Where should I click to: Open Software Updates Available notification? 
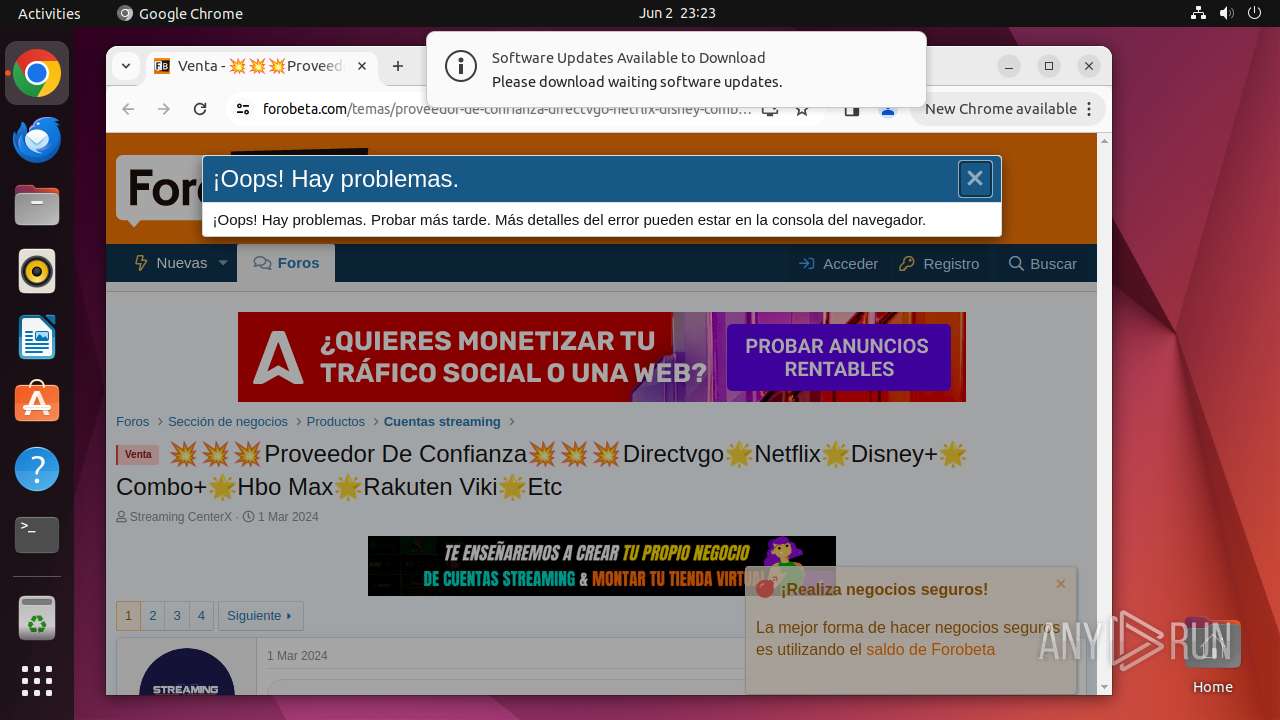(676, 69)
